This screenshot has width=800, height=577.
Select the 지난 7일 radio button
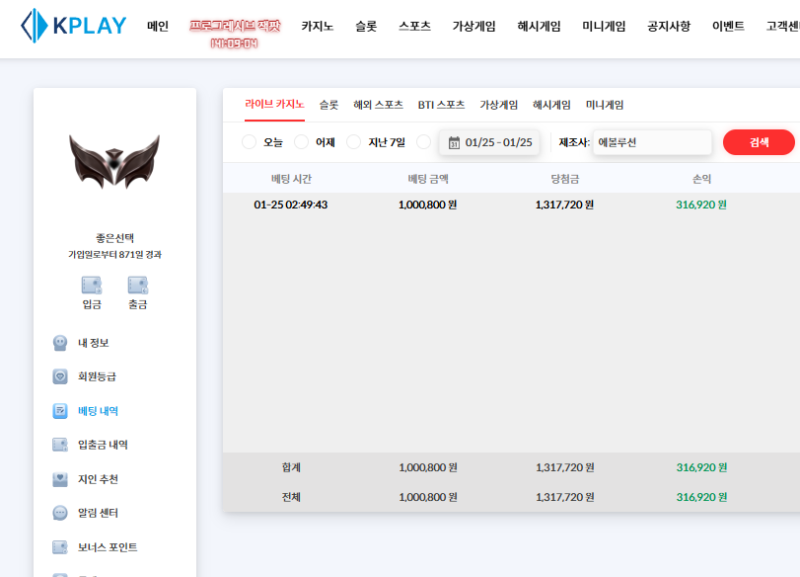[x=353, y=142]
